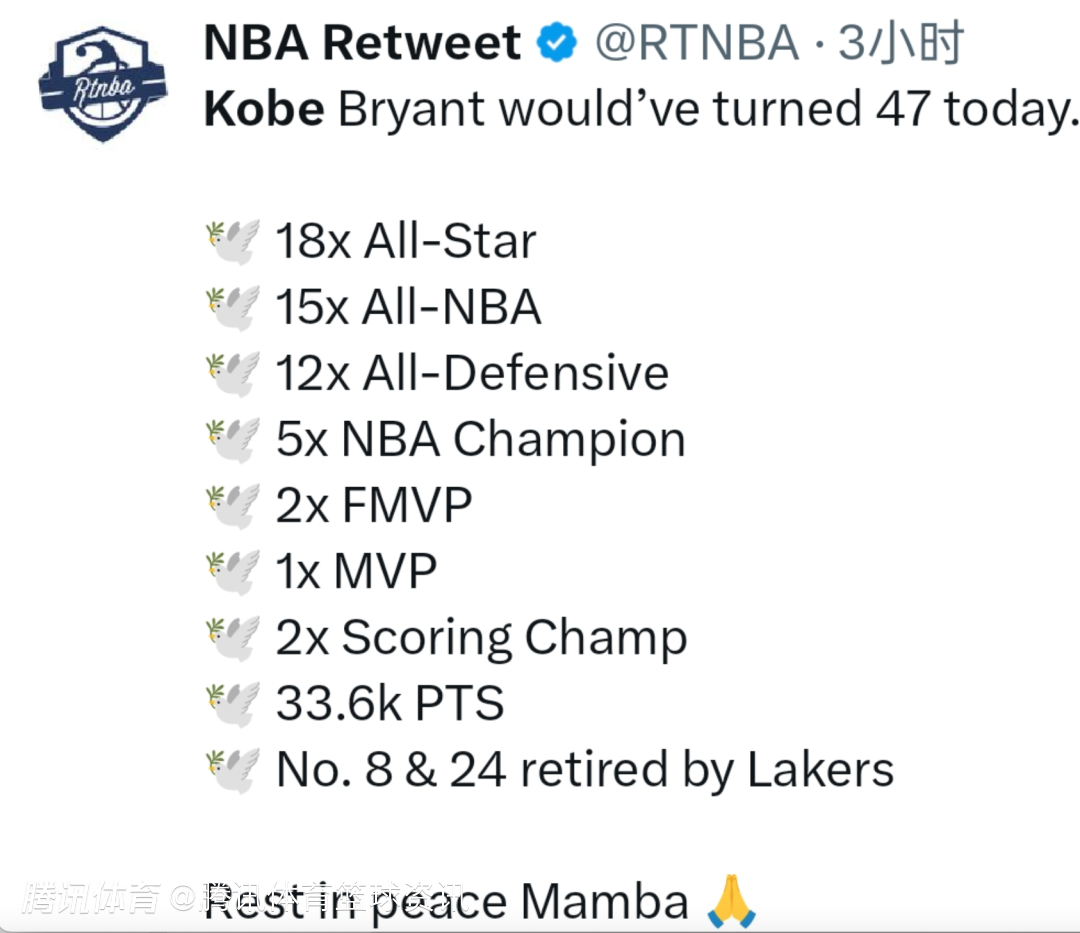Click dove emoji beside 15x All-NBA

coord(232,307)
